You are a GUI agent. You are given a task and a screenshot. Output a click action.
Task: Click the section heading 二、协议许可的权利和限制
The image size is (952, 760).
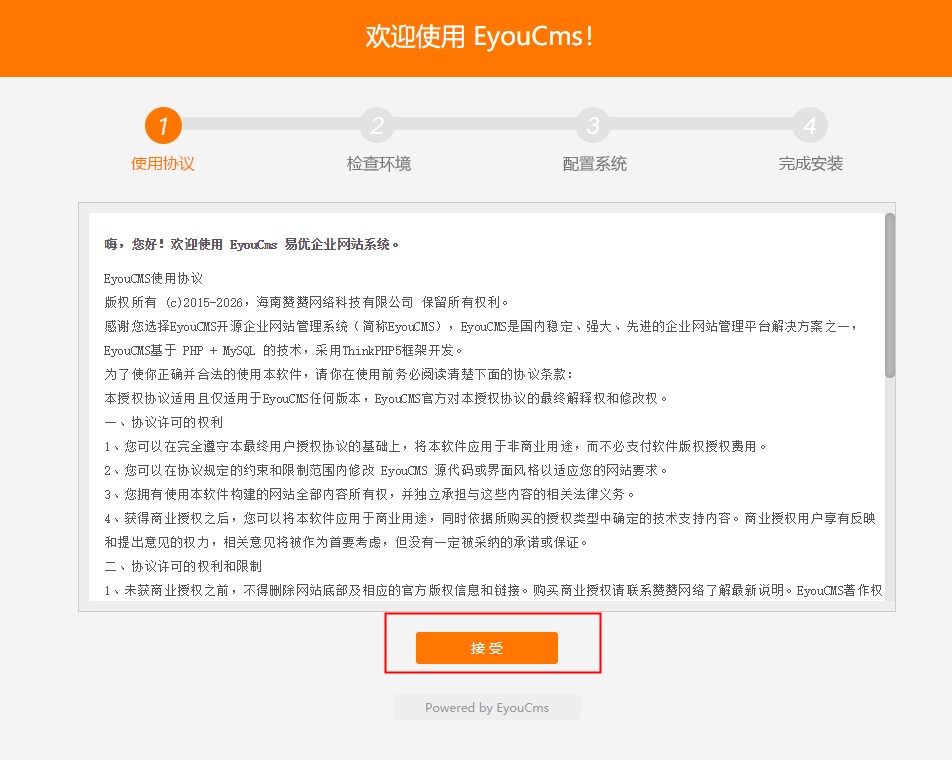183,566
